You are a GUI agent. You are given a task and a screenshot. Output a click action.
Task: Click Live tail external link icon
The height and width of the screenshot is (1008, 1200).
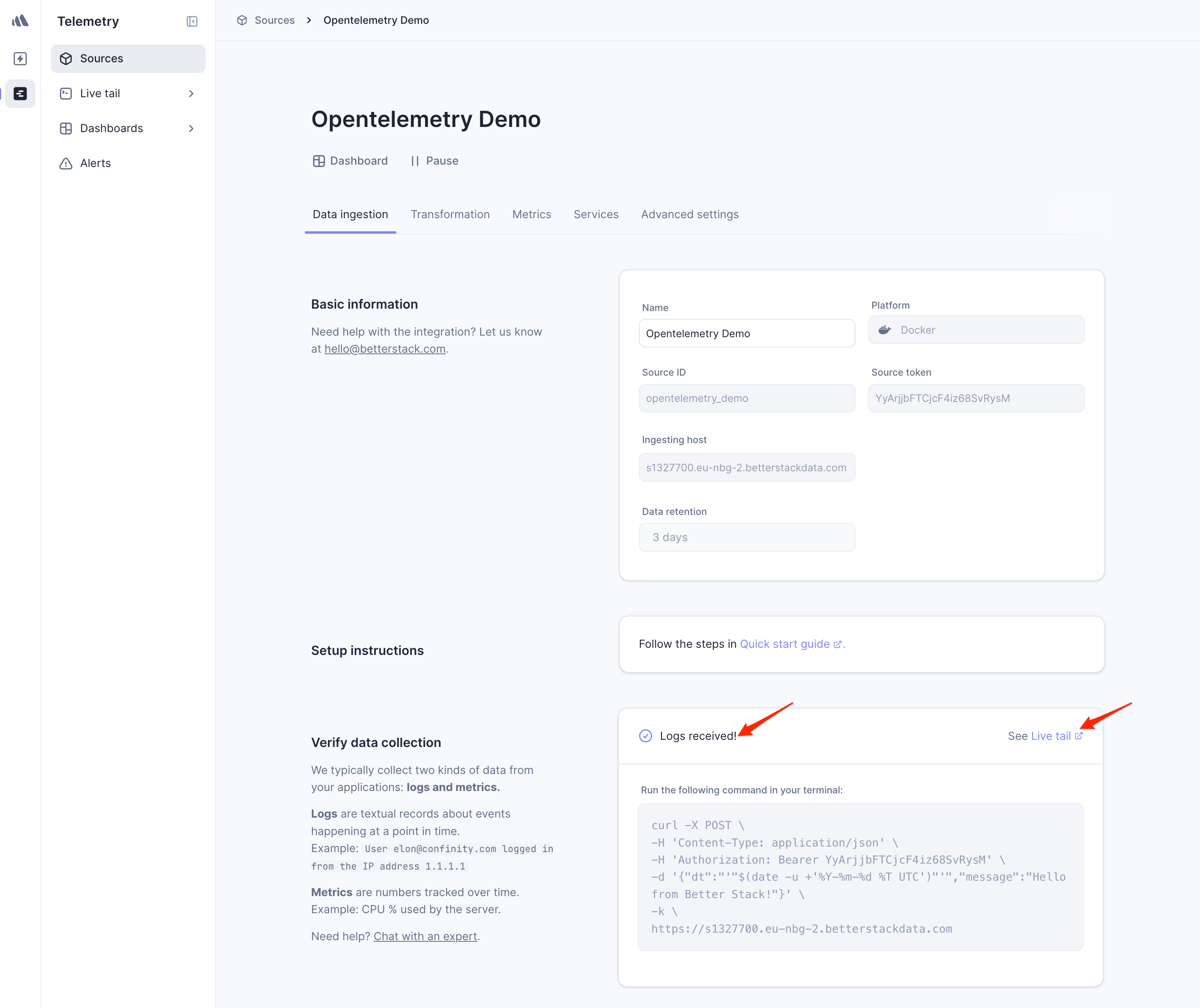(x=1078, y=735)
